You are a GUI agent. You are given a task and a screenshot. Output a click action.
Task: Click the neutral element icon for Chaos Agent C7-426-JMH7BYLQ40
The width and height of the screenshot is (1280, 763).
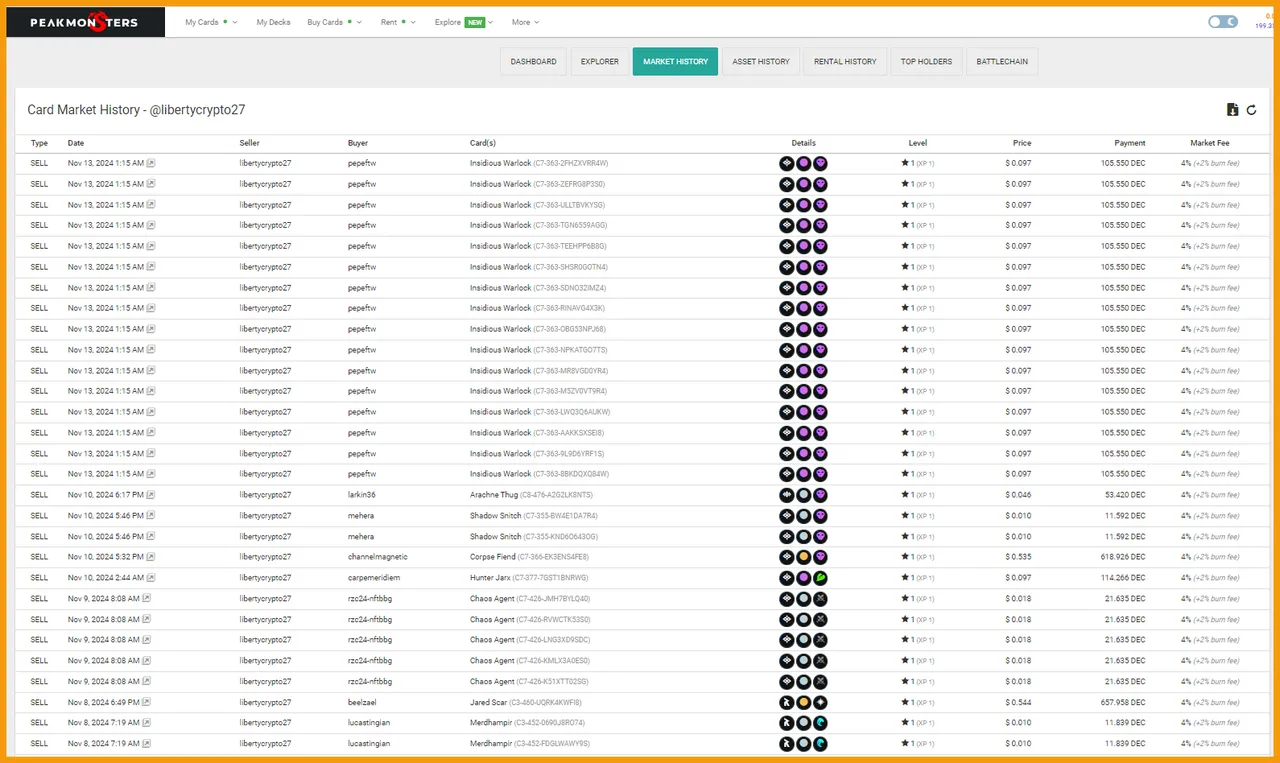click(820, 599)
